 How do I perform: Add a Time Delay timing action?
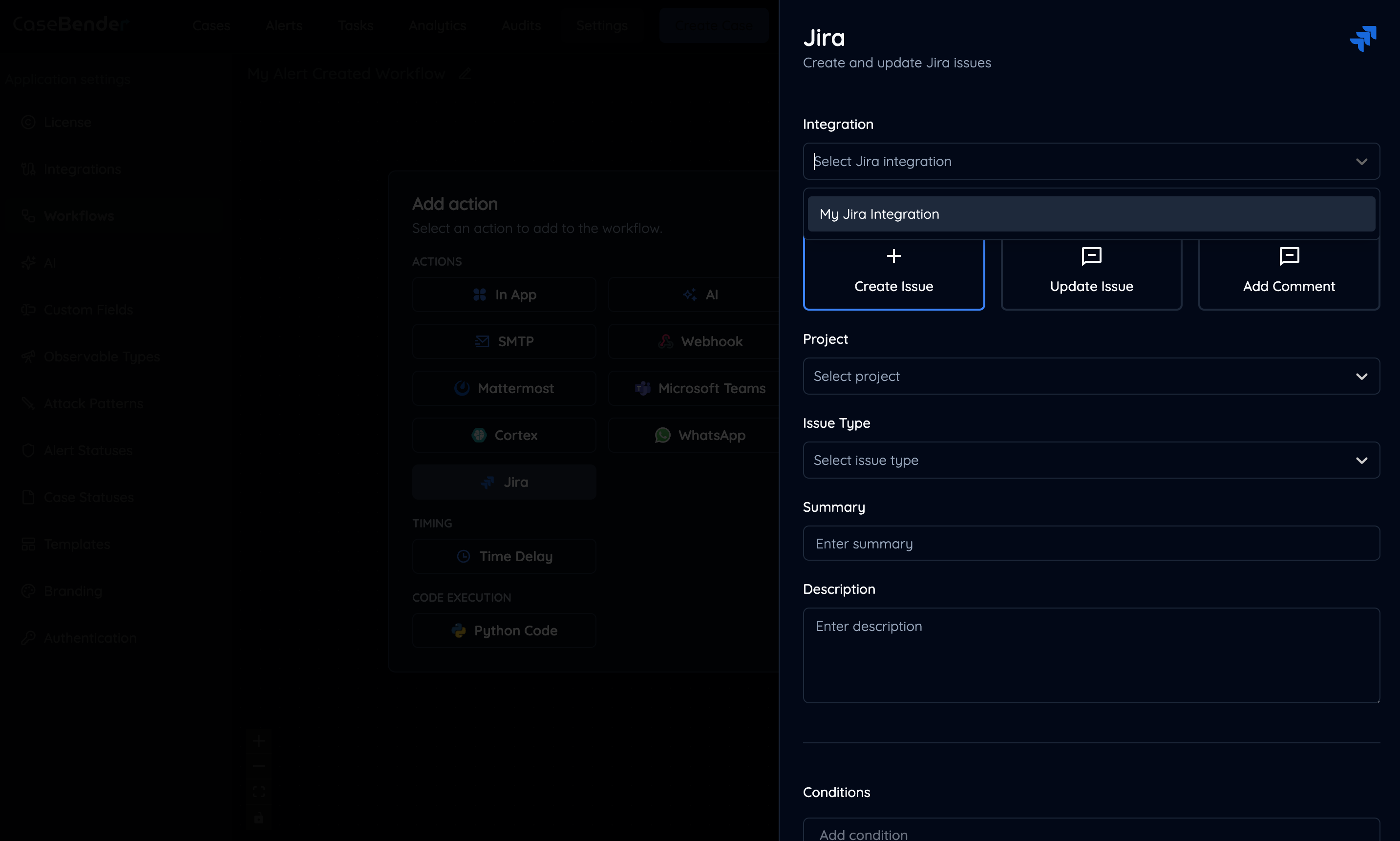(x=504, y=556)
